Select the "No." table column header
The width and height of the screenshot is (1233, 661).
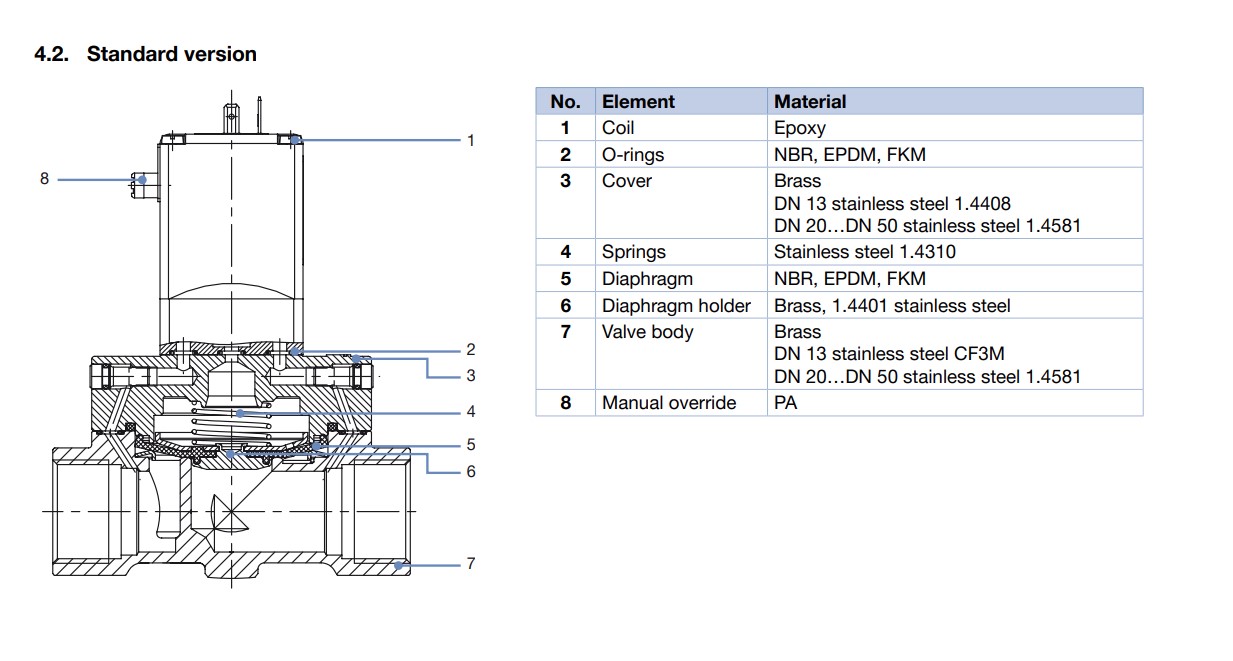565,101
